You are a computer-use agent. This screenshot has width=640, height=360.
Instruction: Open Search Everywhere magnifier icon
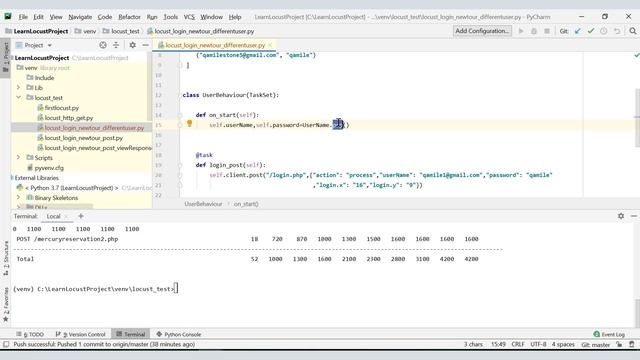pyautogui.click(x=633, y=31)
